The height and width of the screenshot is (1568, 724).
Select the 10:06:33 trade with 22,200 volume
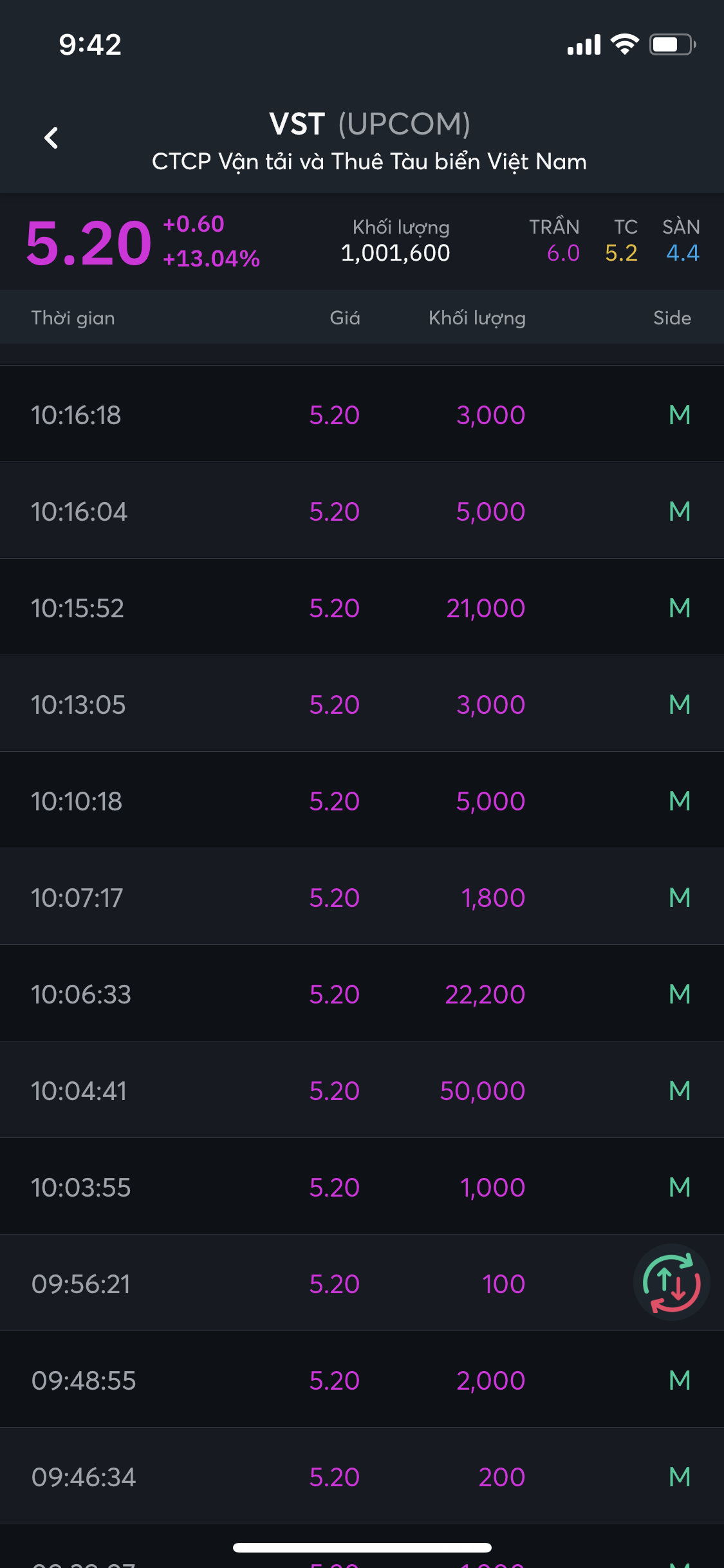tap(362, 994)
